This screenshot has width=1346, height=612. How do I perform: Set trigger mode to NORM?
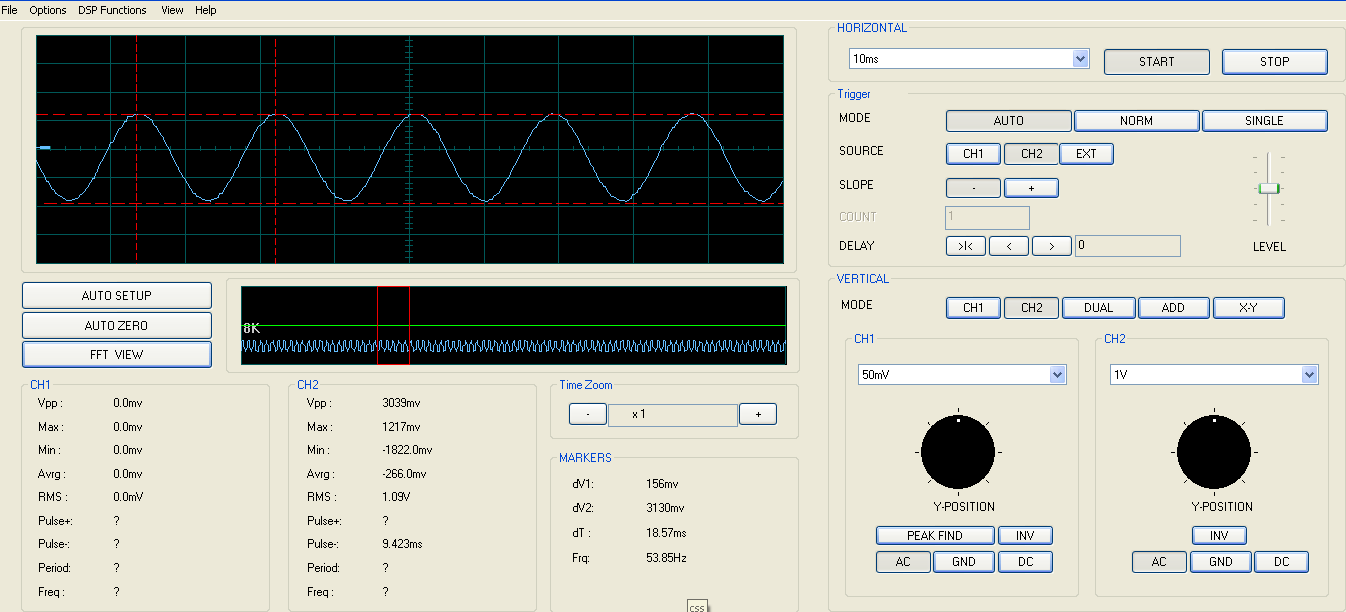coord(1137,121)
